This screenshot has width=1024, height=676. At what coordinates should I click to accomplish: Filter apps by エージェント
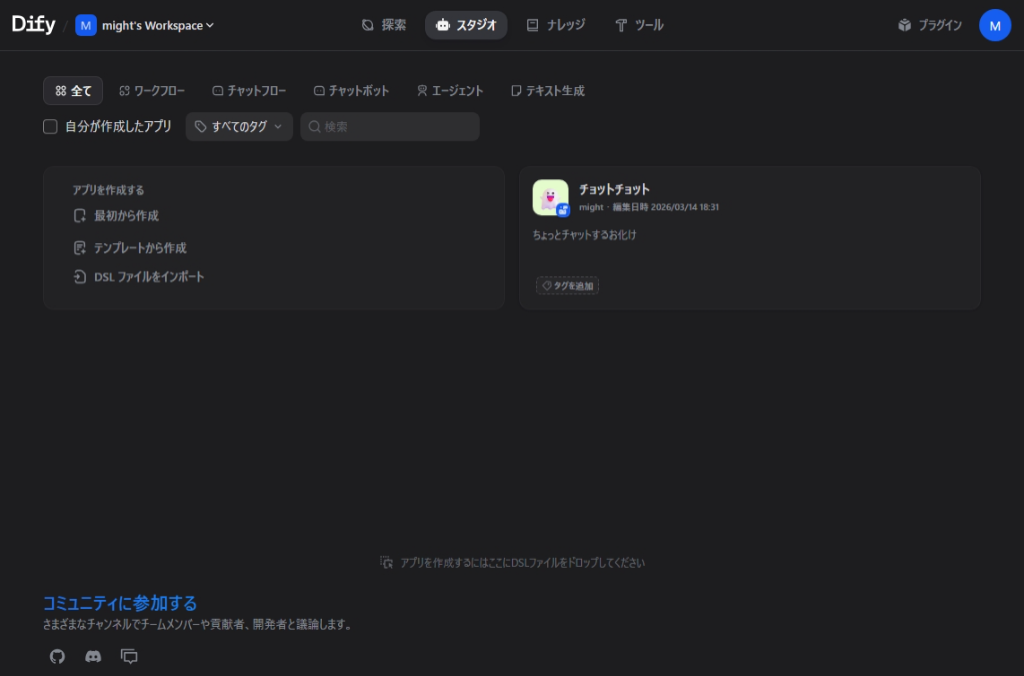pyautogui.click(x=450, y=91)
